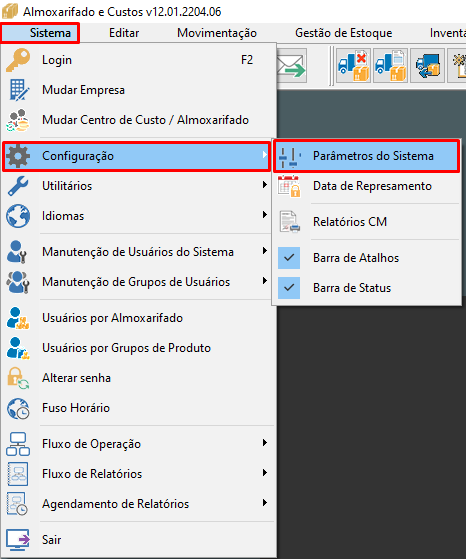Click the Fuso Horário clock globe icon
Image resolution: width=466 pixels, height=559 pixels.
coord(18,408)
